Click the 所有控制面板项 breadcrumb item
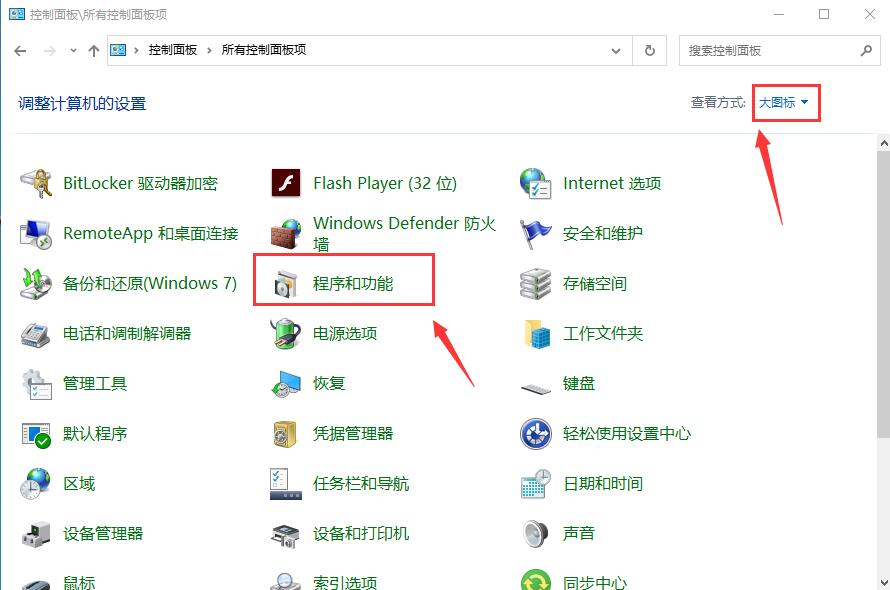This screenshot has height=590, width=890. tap(263, 50)
